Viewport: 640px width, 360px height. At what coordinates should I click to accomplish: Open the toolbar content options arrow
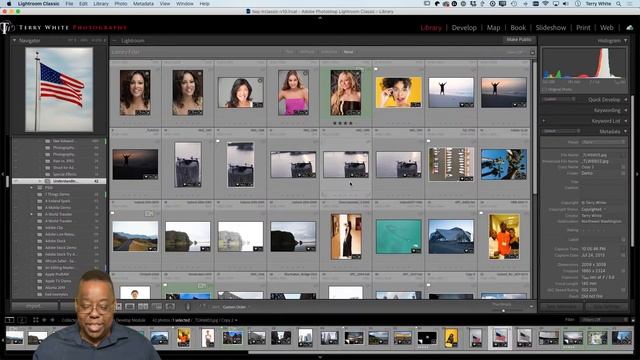pyautogui.click(x=531, y=307)
